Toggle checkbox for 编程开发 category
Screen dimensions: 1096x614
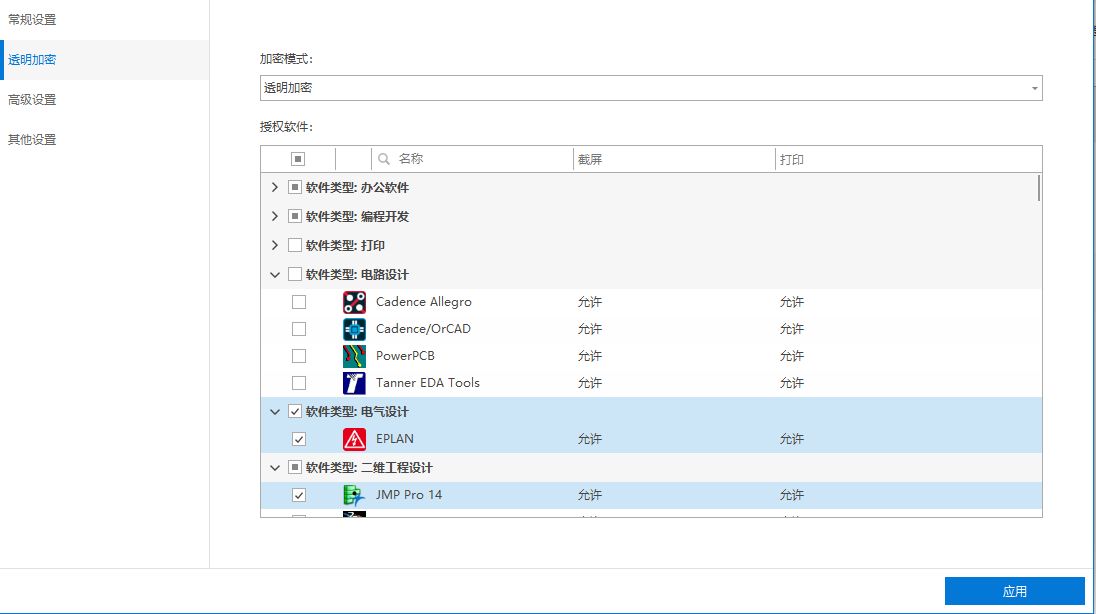click(x=295, y=216)
